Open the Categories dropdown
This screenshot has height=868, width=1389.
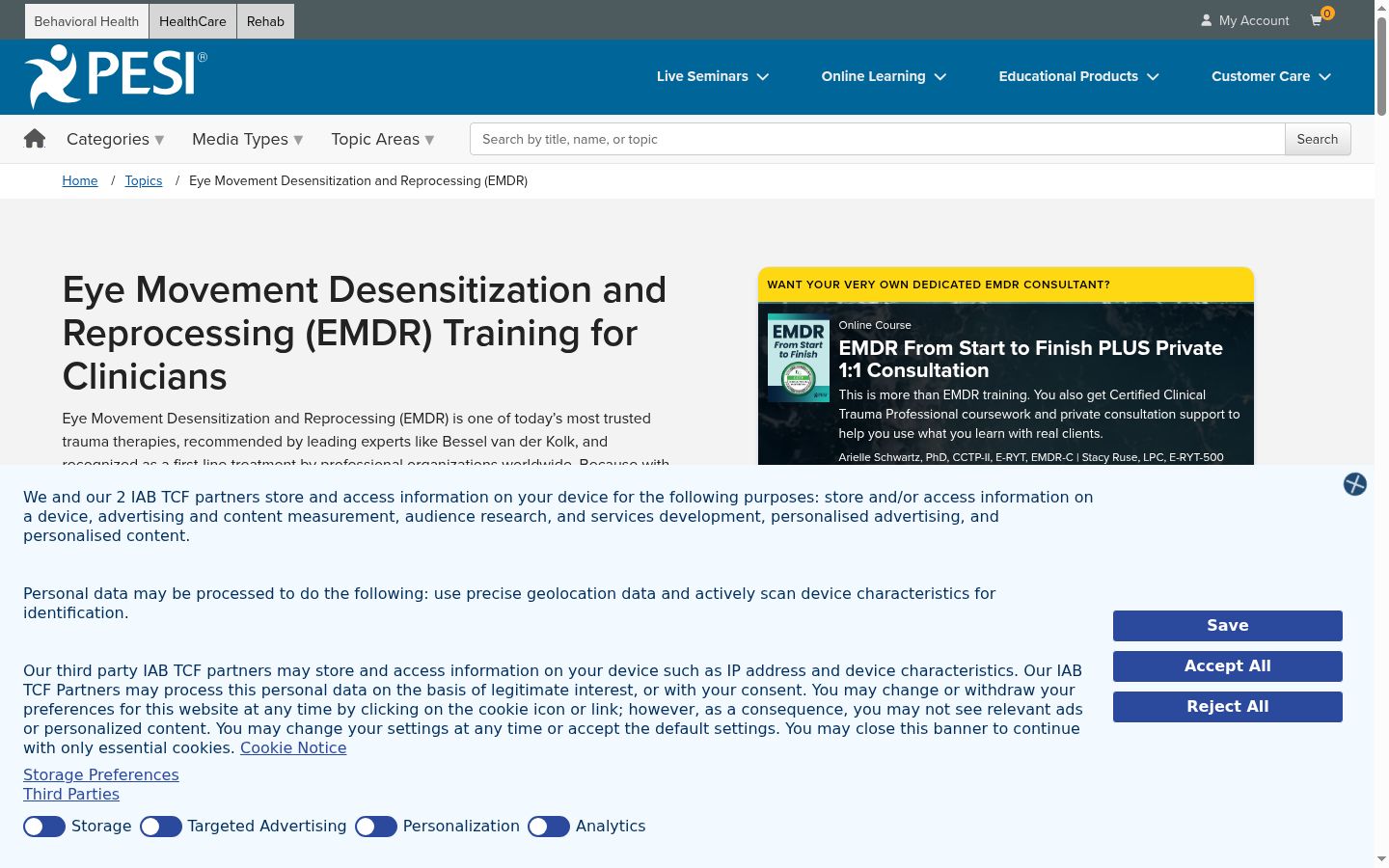coord(116,139)
